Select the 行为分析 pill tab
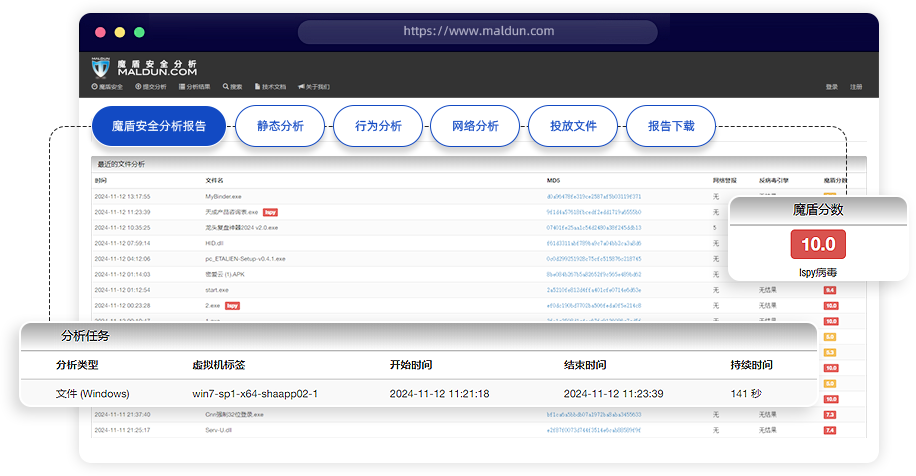The height and width of the screenshot is (476, 916). [378, 126]
